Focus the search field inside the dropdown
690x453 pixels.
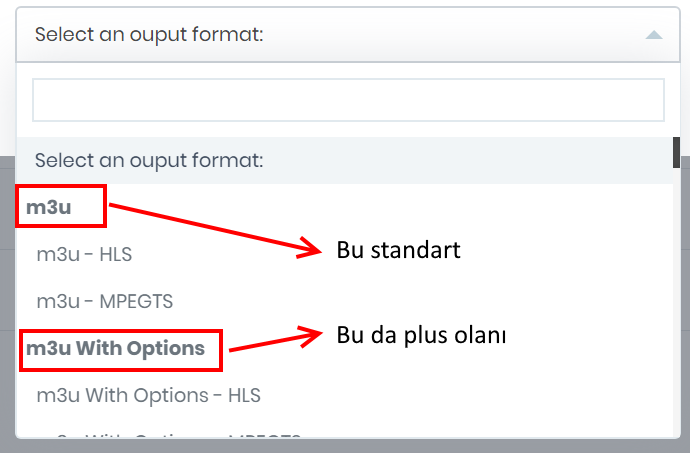click(x=348, y=100)
